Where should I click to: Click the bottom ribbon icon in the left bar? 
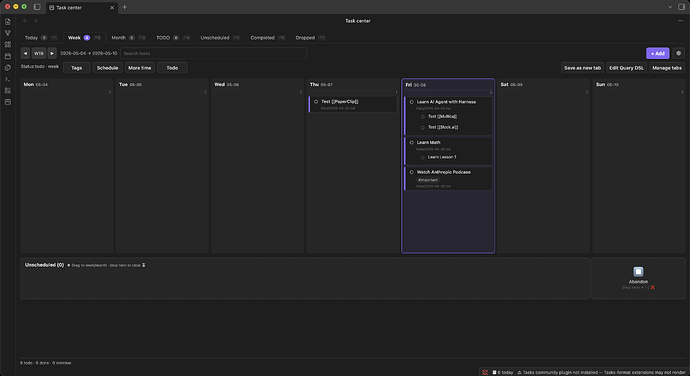tap(7, 102)
